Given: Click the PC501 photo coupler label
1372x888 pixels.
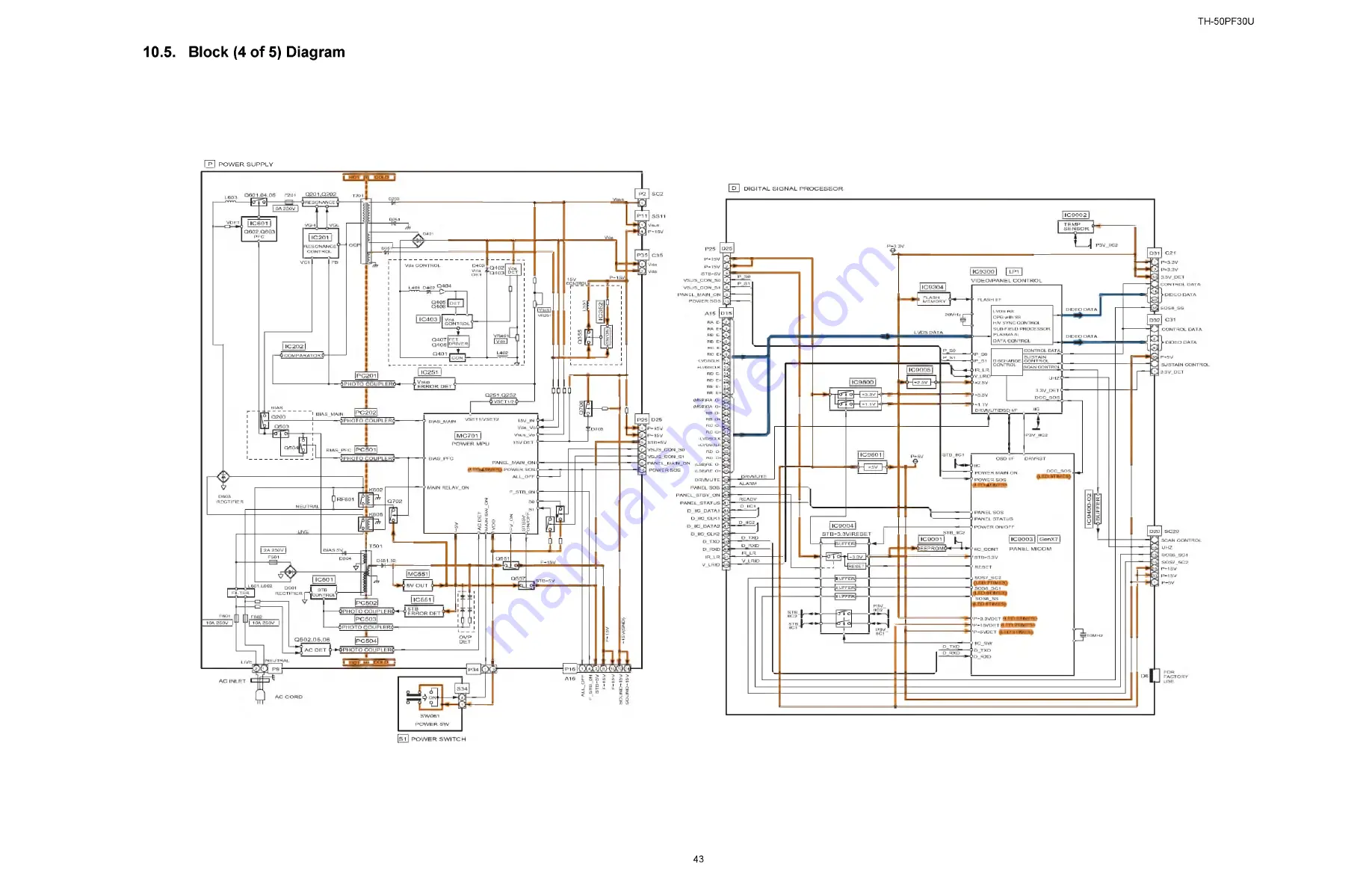Looking at the screenshot, I should pos(366,450).
